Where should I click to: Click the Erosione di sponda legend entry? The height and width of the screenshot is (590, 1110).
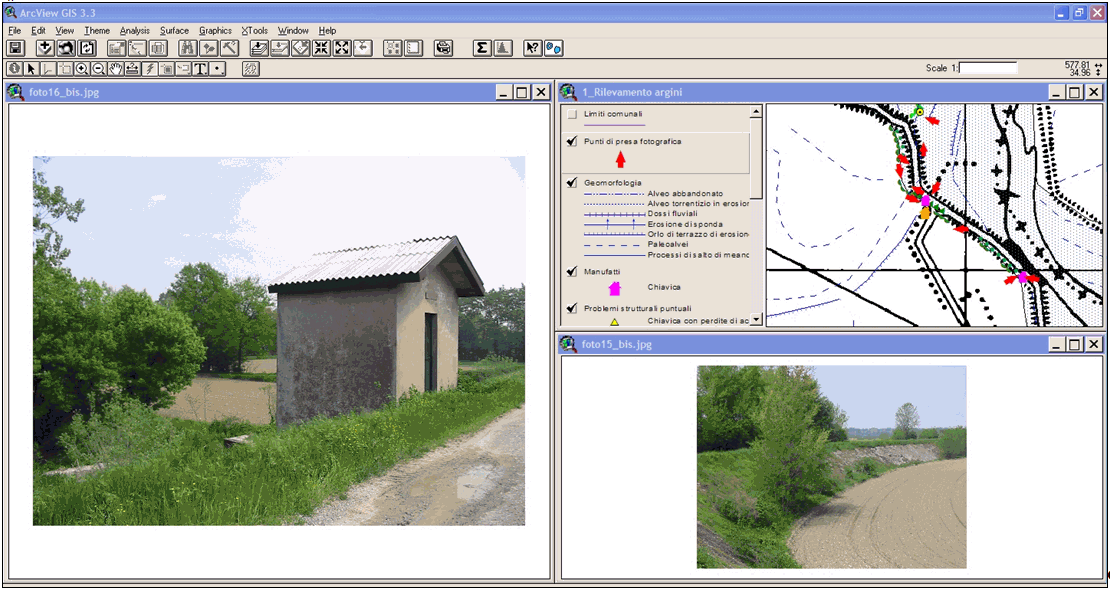tap(685, 224)
